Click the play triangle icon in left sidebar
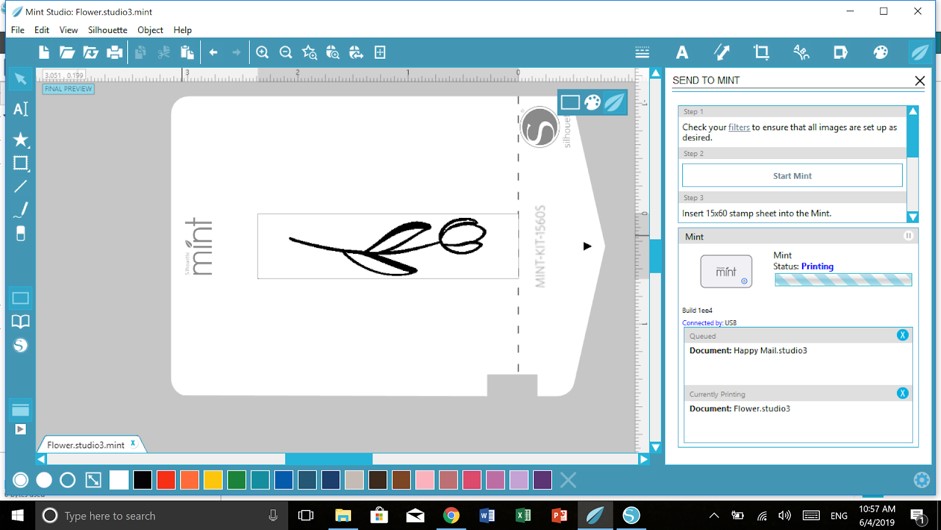This screenshot has width=941, height=530. click(20, 430)
